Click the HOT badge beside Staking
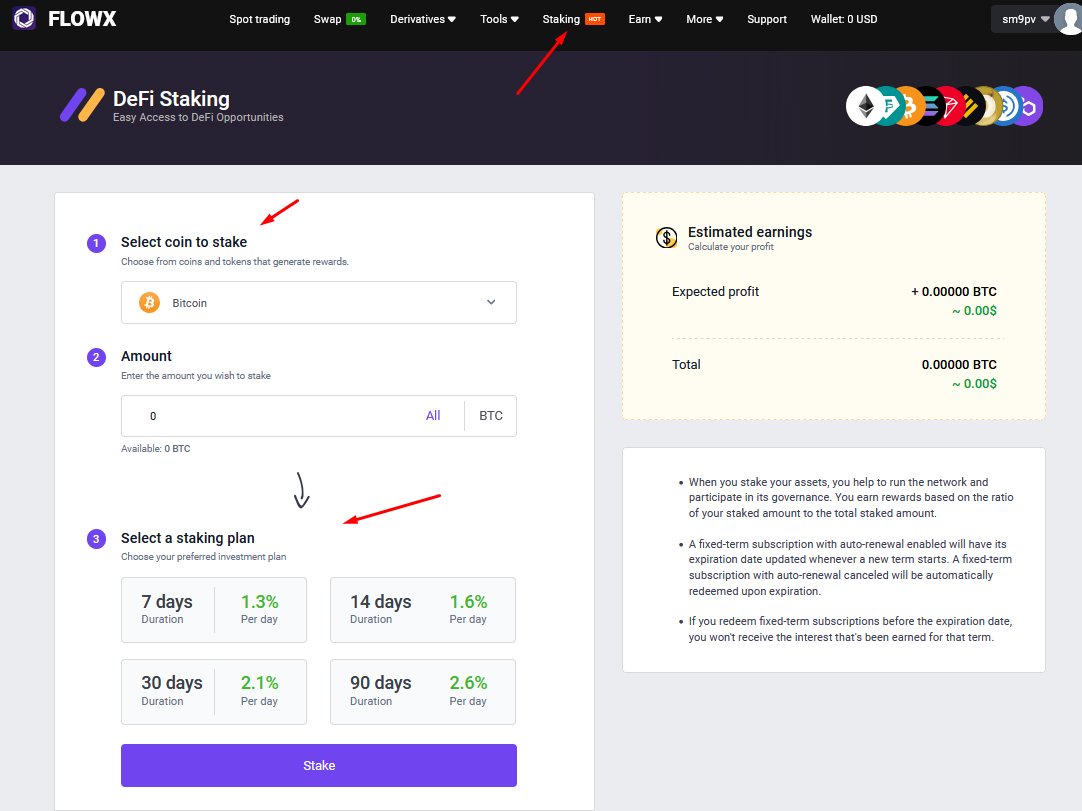The image size is (1082, 811). point(595,19)
